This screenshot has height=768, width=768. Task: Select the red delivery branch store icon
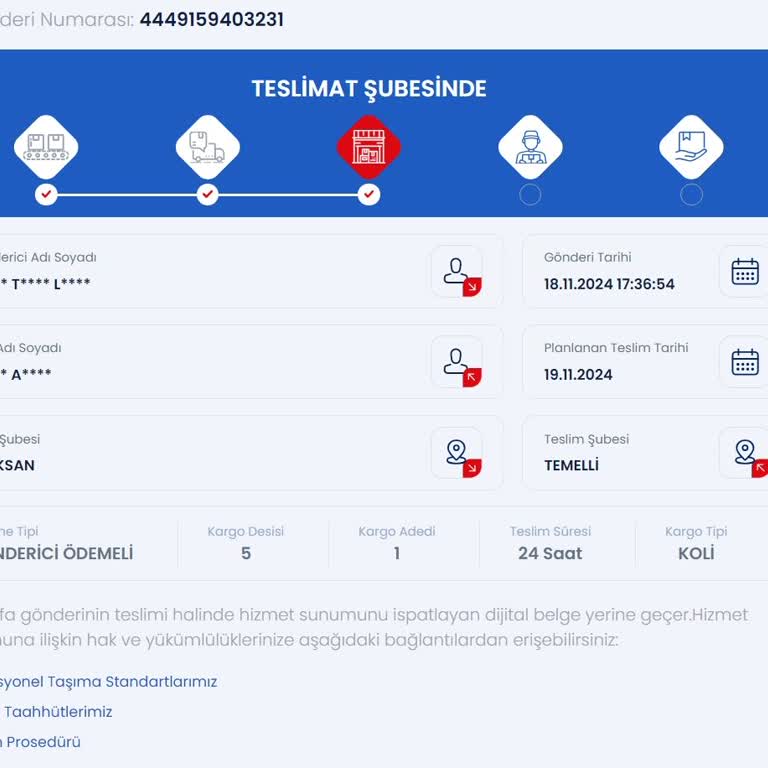[x=369, y=147]
